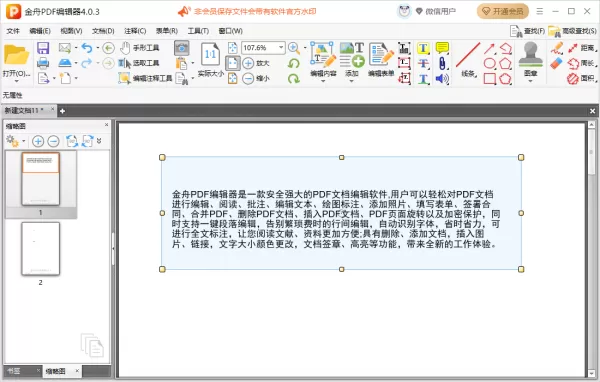Rotate clockwise with lower green arrow
This screenshot has width=600, height=382.
tap(293, 78)
